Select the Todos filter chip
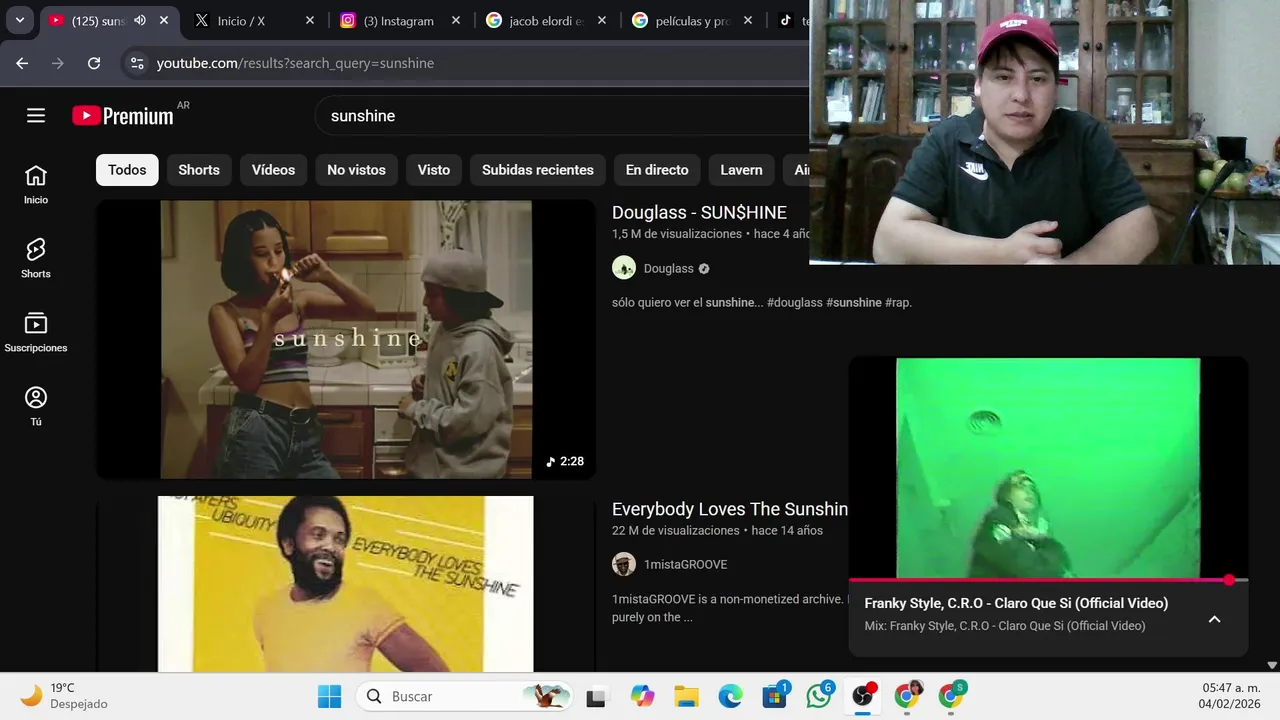This screenshot has width=1280, height=720. coord(127,170)
